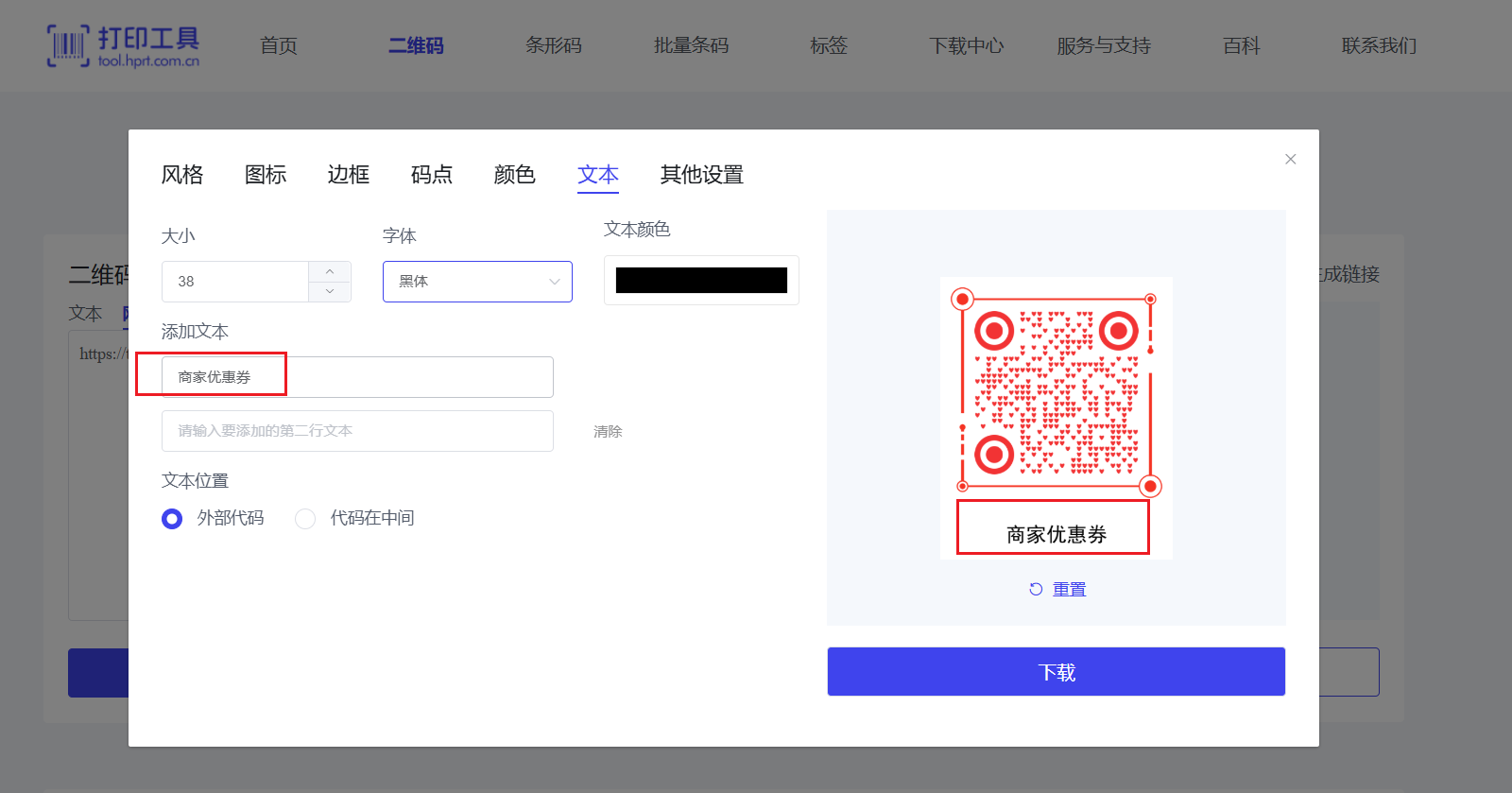Click the second line text input field
1512x793 pixels.
point(357,431)
